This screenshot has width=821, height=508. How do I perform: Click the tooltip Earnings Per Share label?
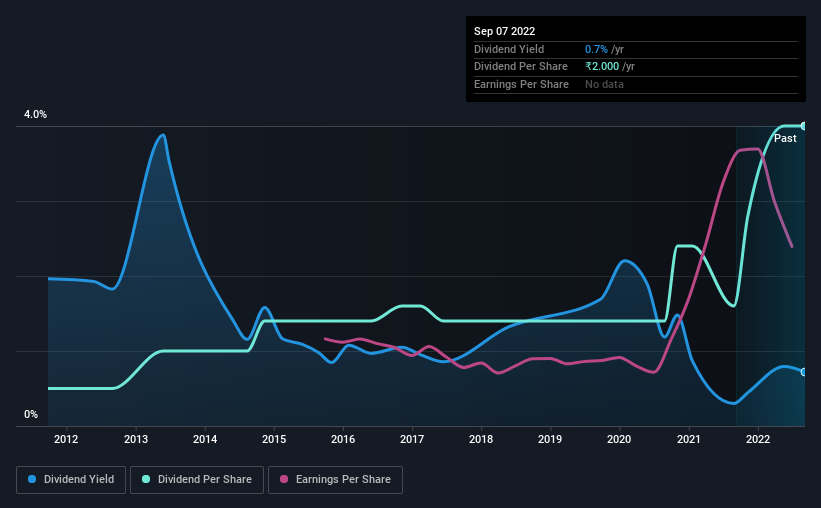point(521,84)
